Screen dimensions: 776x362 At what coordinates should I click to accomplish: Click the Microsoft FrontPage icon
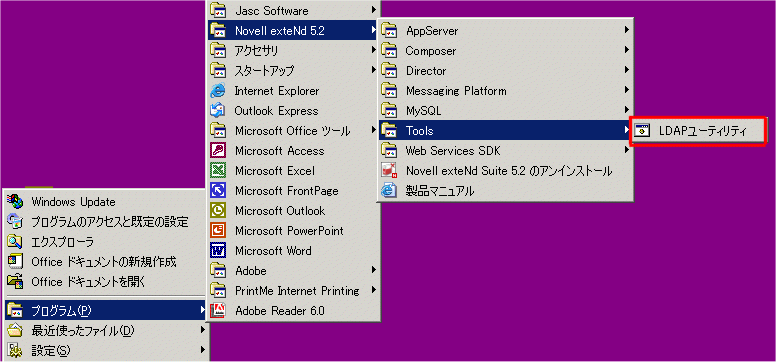point(218,191)
